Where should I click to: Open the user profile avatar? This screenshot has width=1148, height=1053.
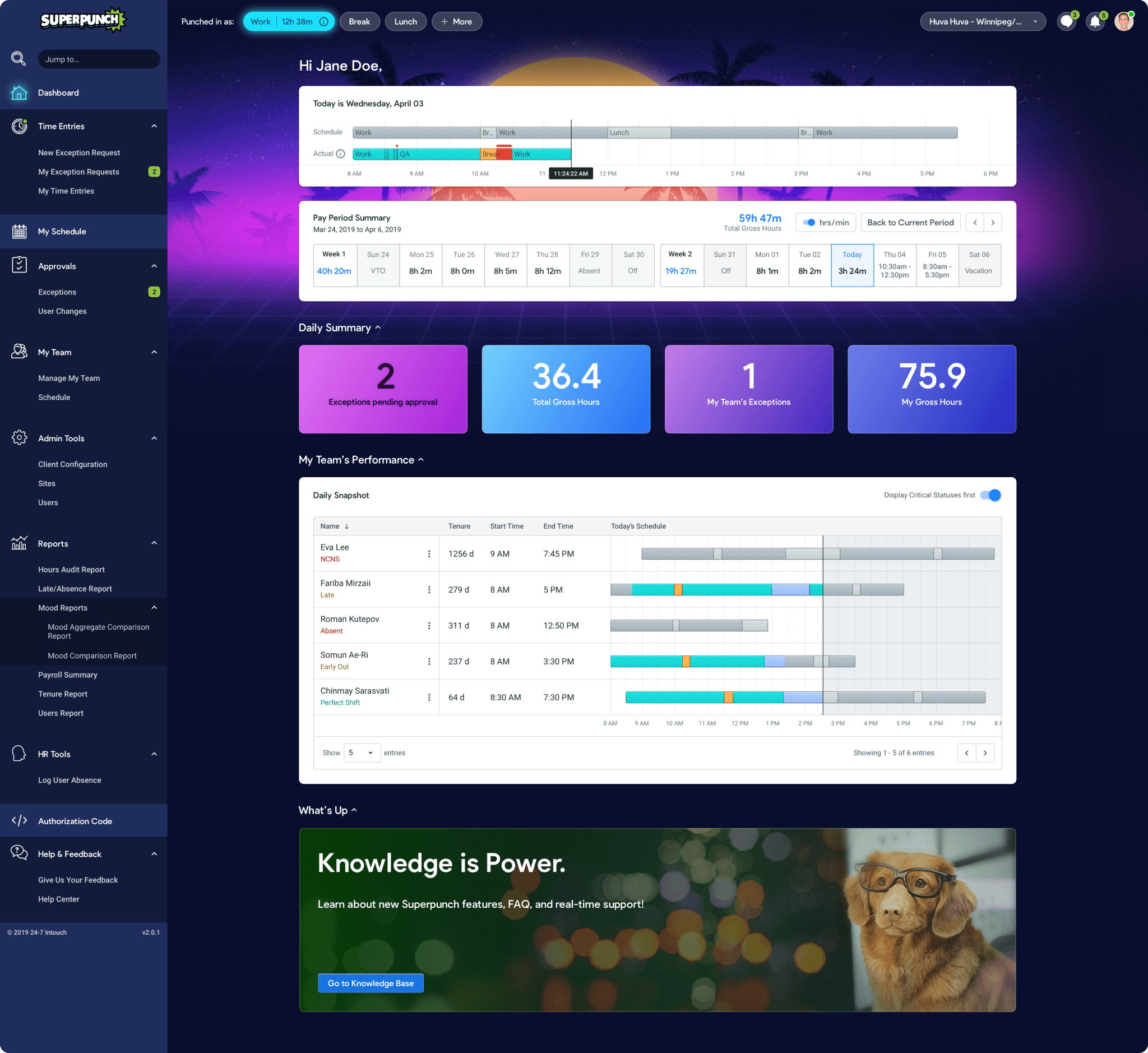(x=1123, y=22)
